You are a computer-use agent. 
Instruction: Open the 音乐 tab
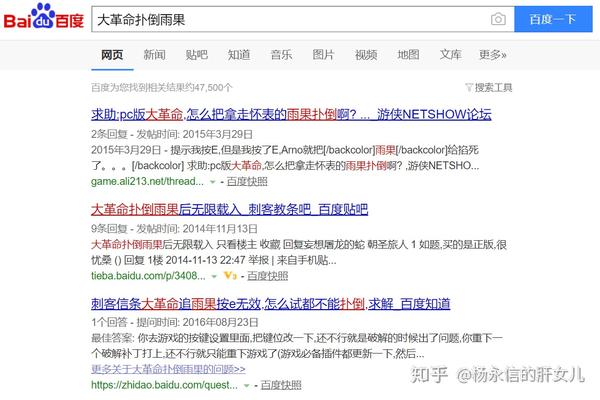point(281,55)
